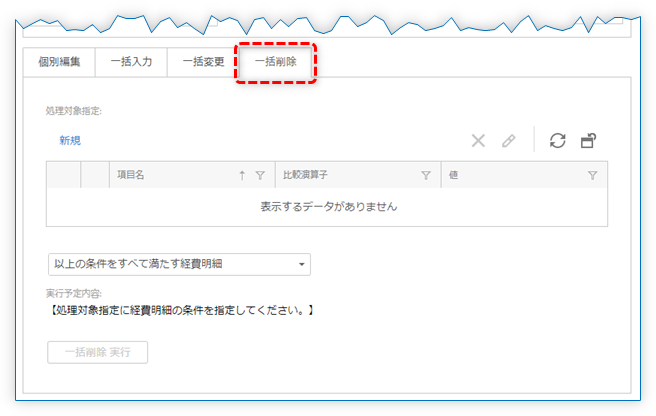
Task: Open the filter for the 値 column
Action: pyautogui.click(x=592, y=175)
